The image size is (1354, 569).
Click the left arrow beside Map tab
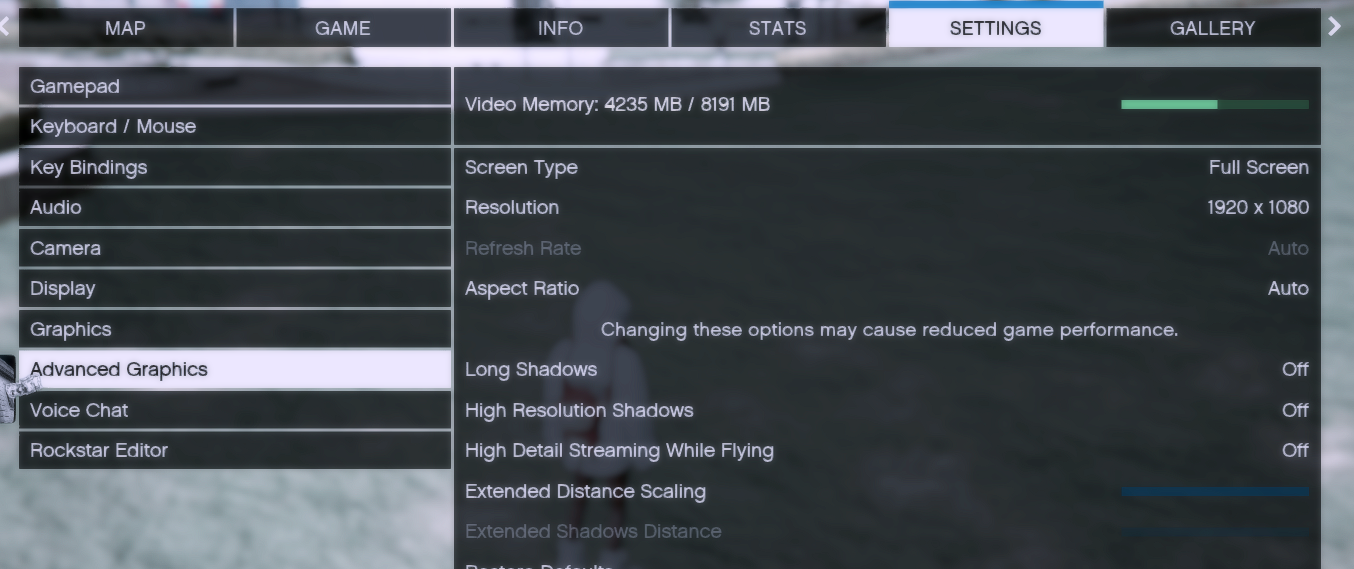(x=5, y=27)
